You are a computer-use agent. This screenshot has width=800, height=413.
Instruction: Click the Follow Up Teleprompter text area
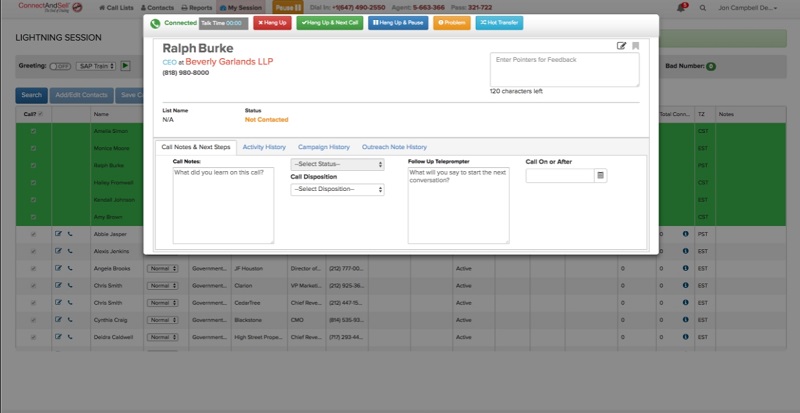coord(458,205)
